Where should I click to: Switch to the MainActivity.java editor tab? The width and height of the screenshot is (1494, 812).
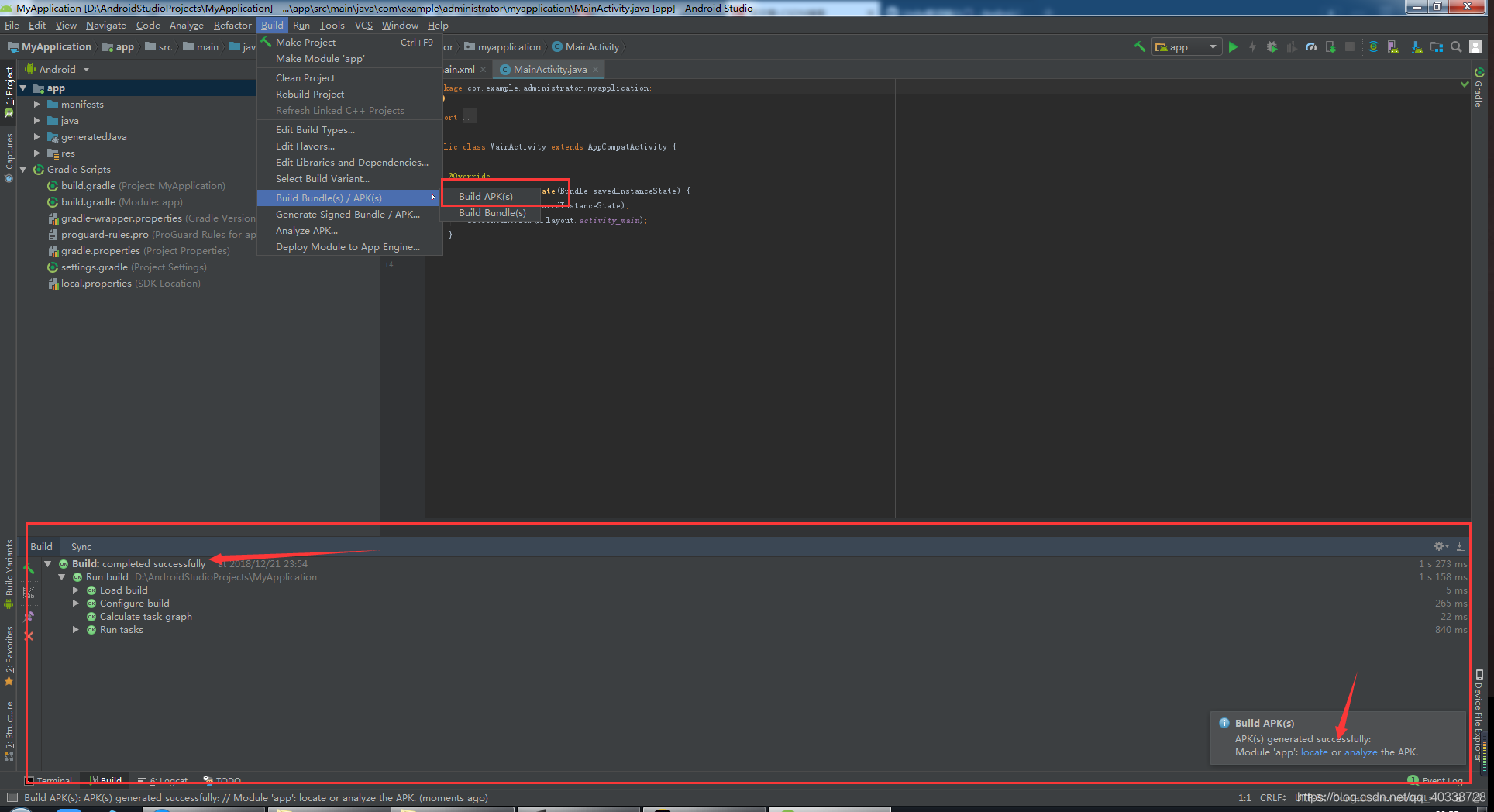[549, 69]
